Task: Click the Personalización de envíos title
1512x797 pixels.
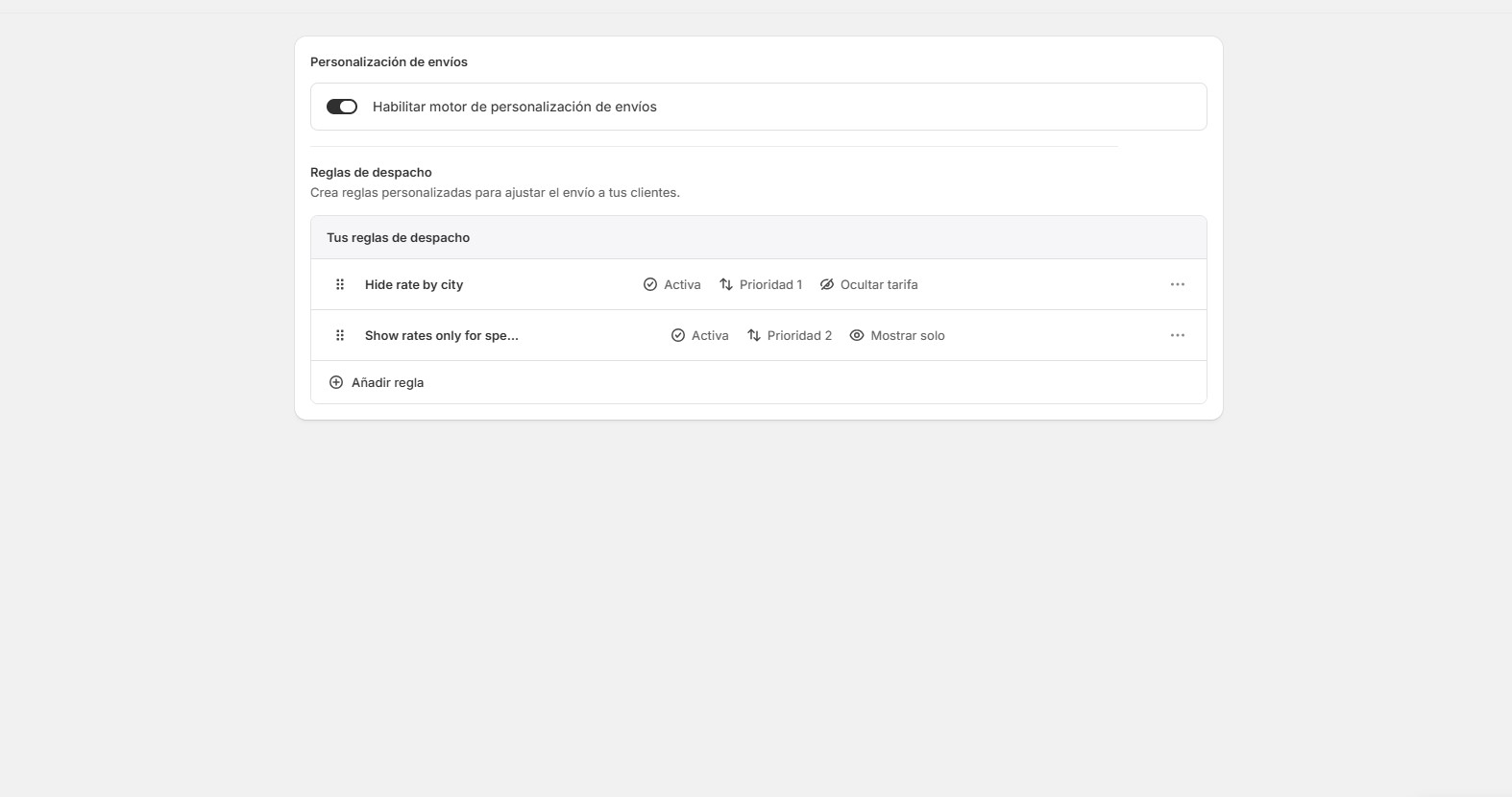Action: tap(389, 61)
